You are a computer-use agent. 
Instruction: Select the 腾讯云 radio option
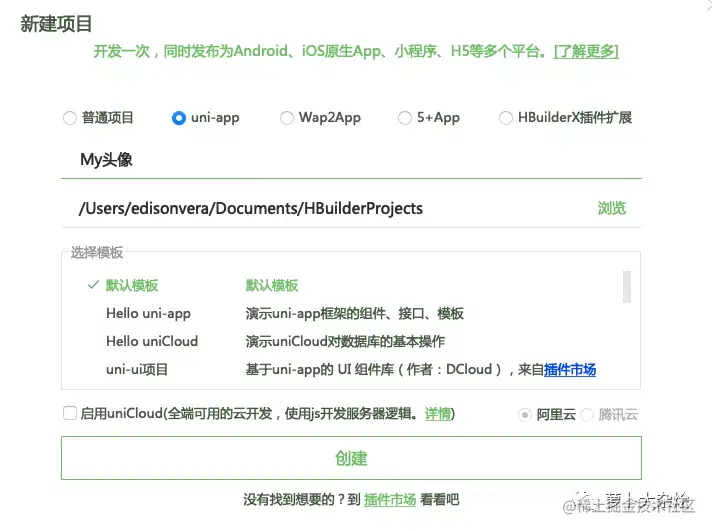(587, 415)
